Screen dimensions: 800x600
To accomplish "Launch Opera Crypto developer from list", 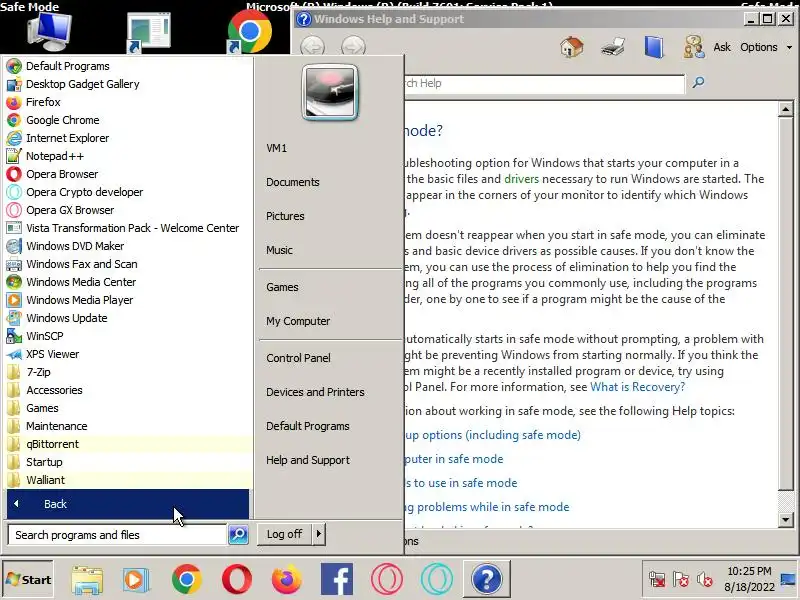I will click(84, 192).
